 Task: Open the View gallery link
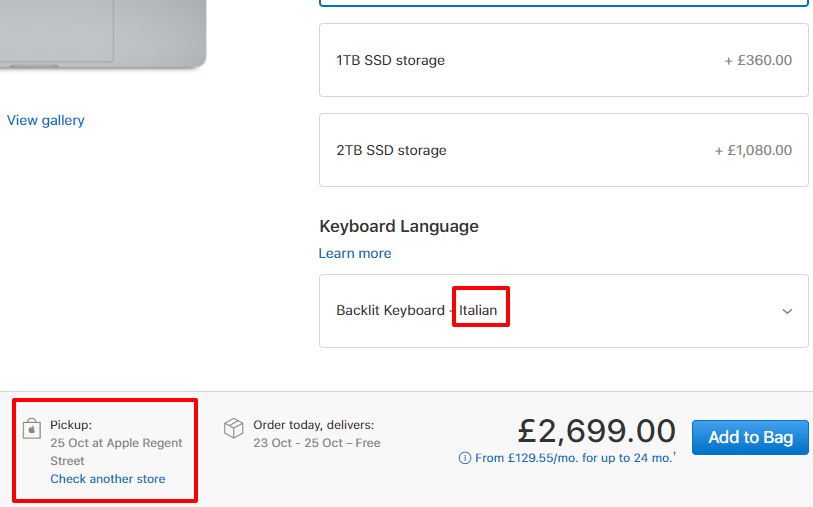click(x=46, y=120)
